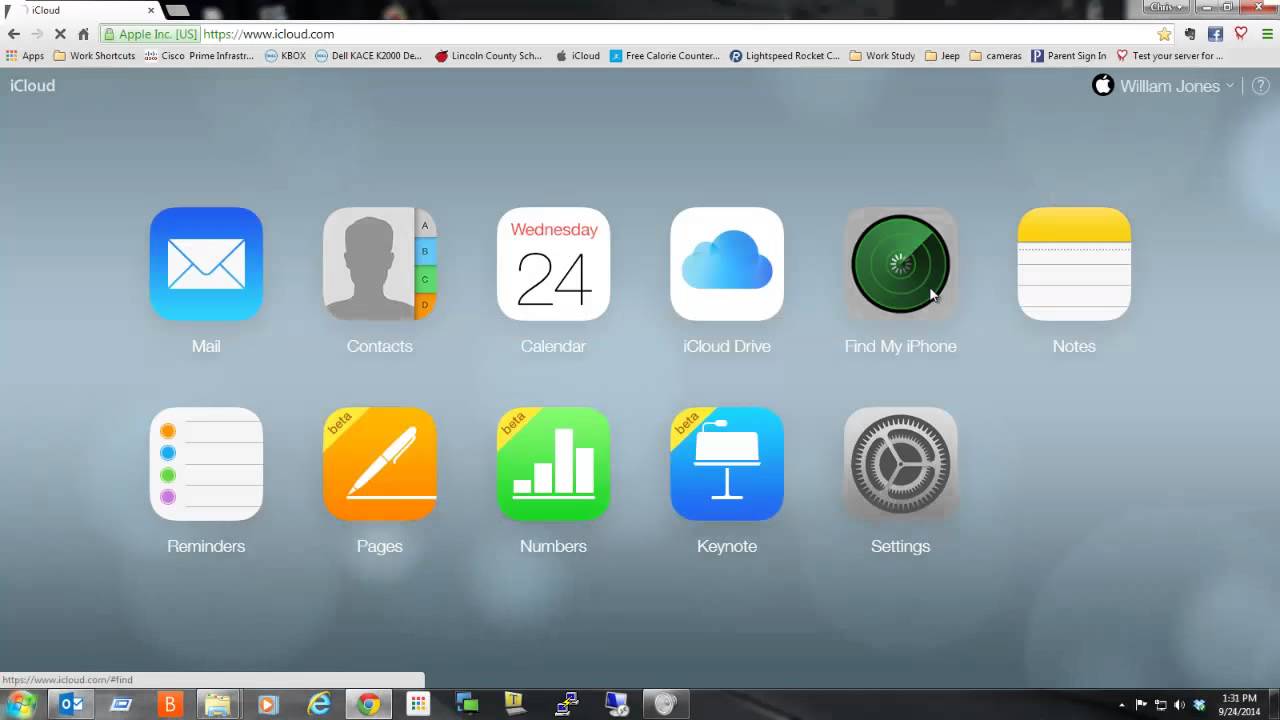Open the Contacts app

[380, 264]
